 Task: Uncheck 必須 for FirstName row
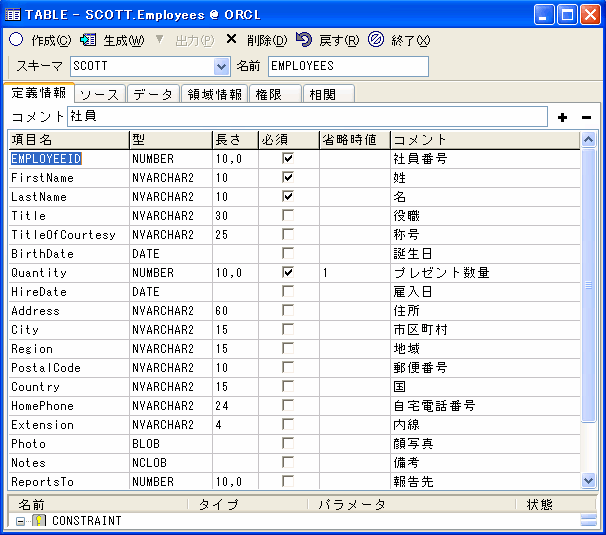288,177
